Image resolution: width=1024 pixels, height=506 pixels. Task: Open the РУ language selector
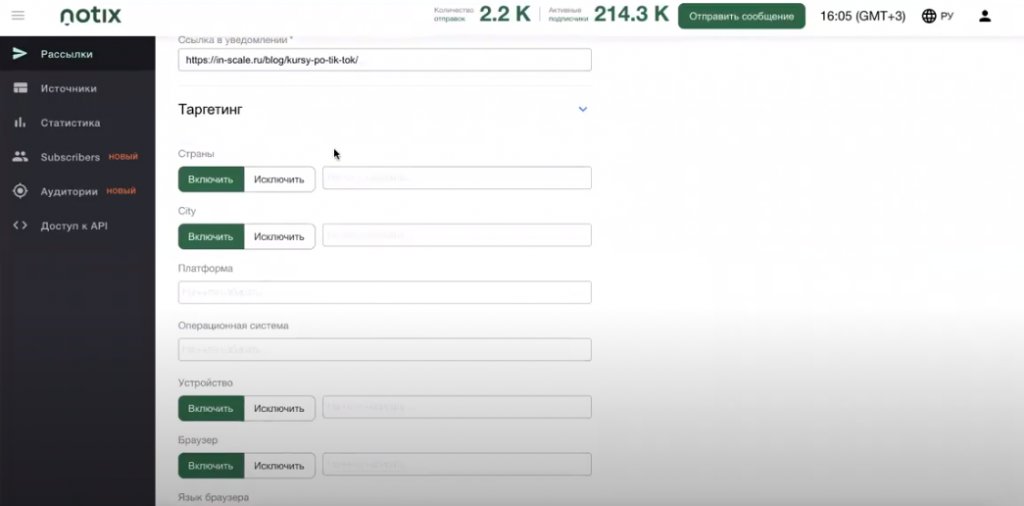937,16
